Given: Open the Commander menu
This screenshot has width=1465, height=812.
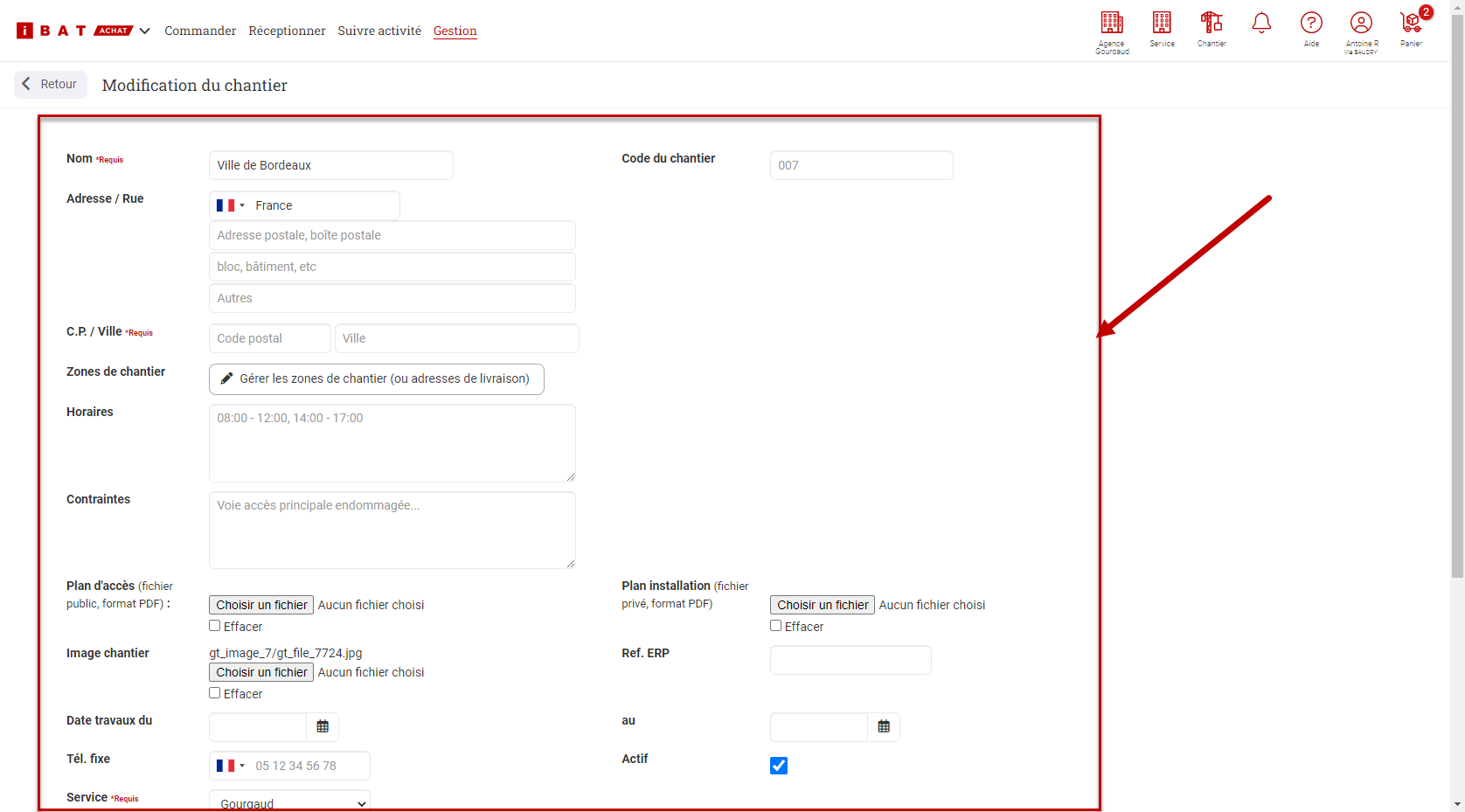Looking at the screenshot, I should click(x=200, y=31).
